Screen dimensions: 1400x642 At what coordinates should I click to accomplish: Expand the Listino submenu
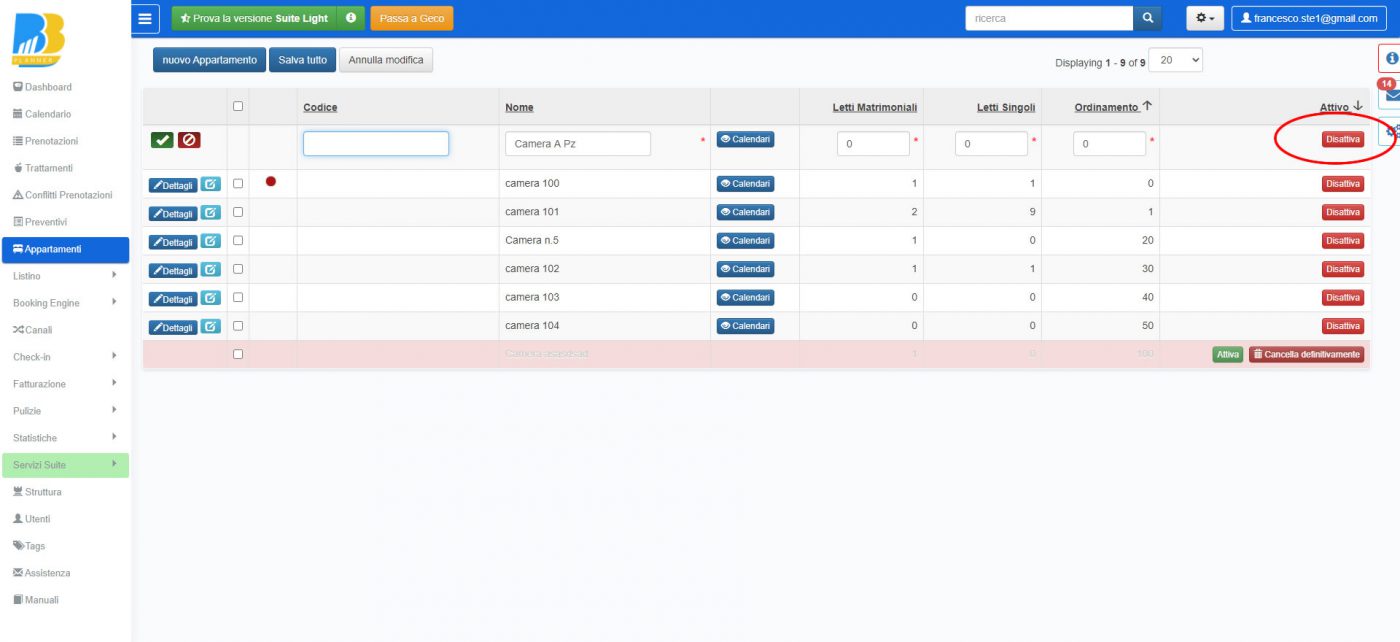point(65,276)
